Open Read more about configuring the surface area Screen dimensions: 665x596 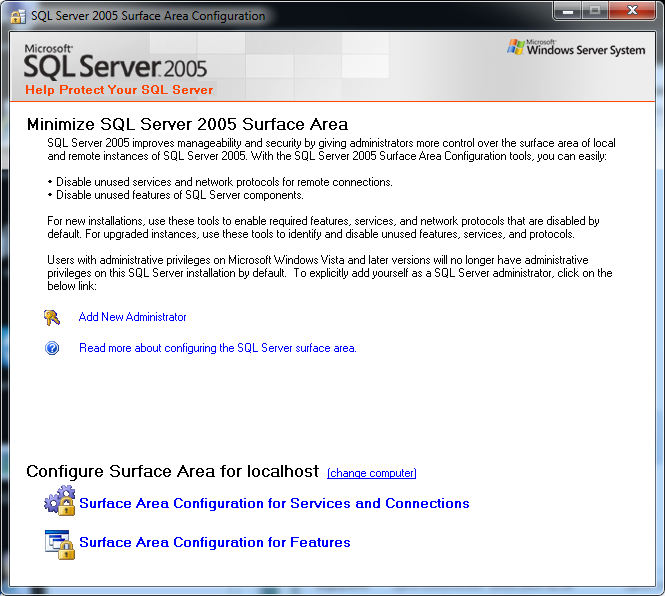point(218,348)
